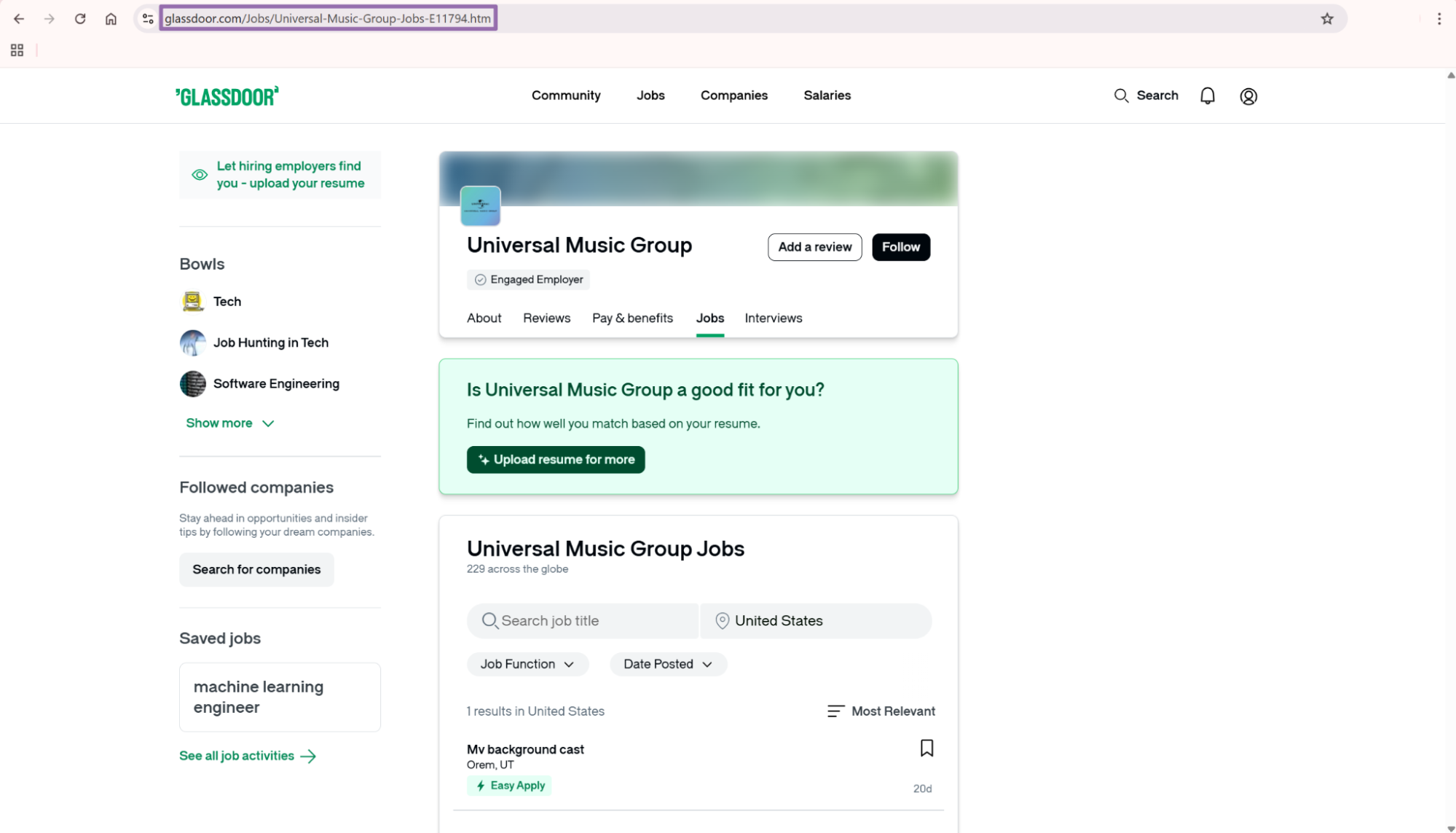Click the Easy Apply lightning badge
This screenshot has height=833, width=1456.
(509, 786)
